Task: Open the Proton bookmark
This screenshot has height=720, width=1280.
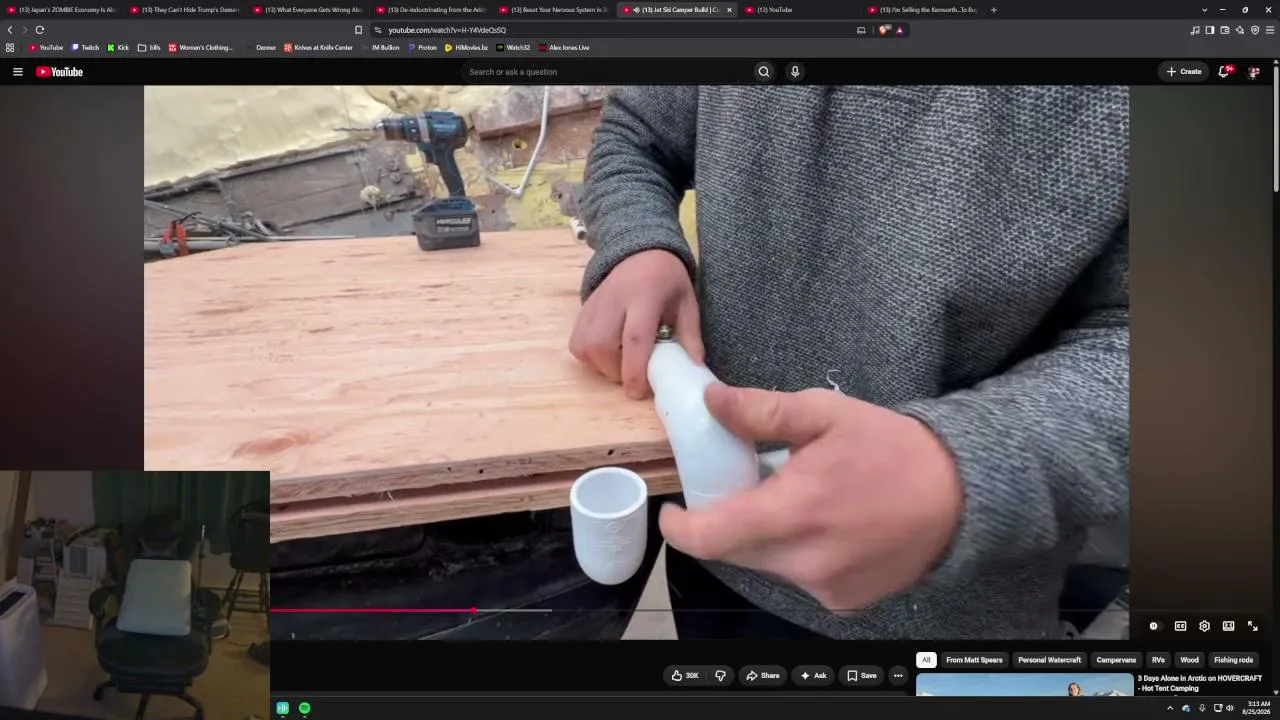Action: click(422, 47)
